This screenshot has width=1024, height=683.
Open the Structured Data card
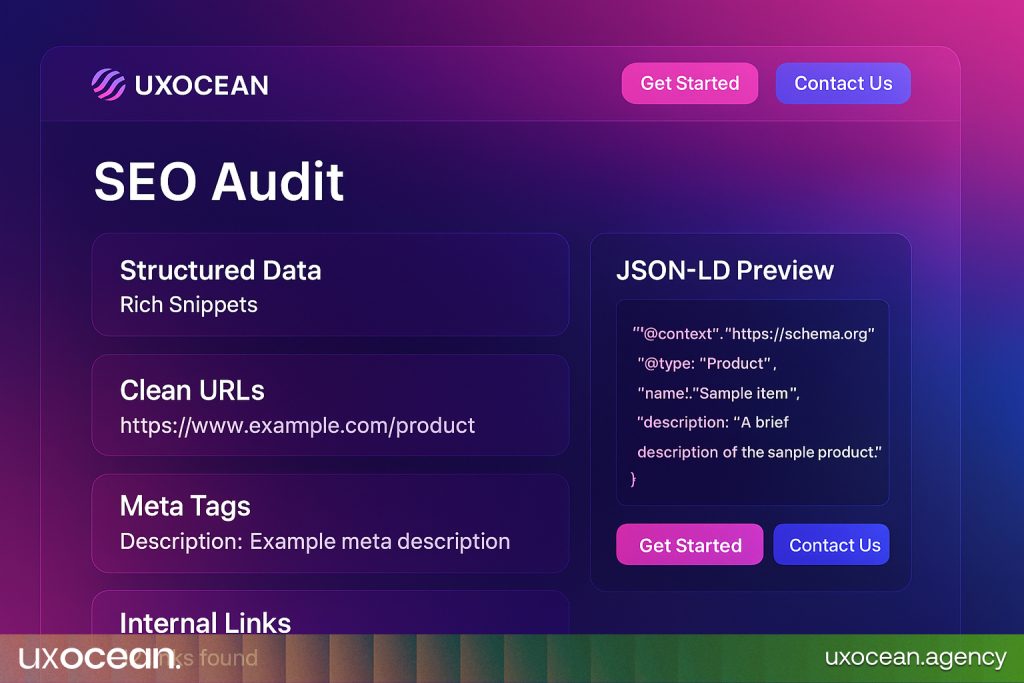330,285
